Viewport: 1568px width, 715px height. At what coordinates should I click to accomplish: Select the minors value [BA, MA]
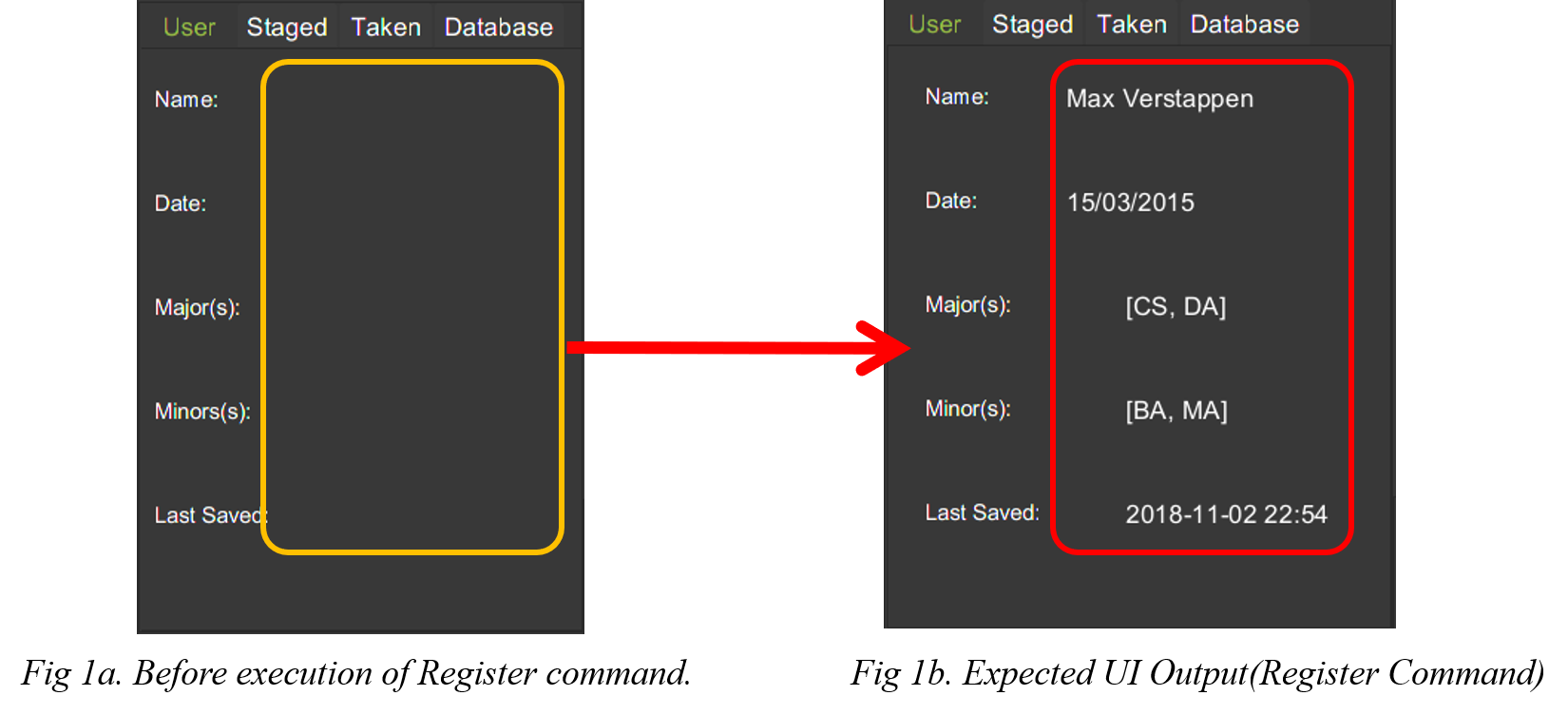point(1177,411)
